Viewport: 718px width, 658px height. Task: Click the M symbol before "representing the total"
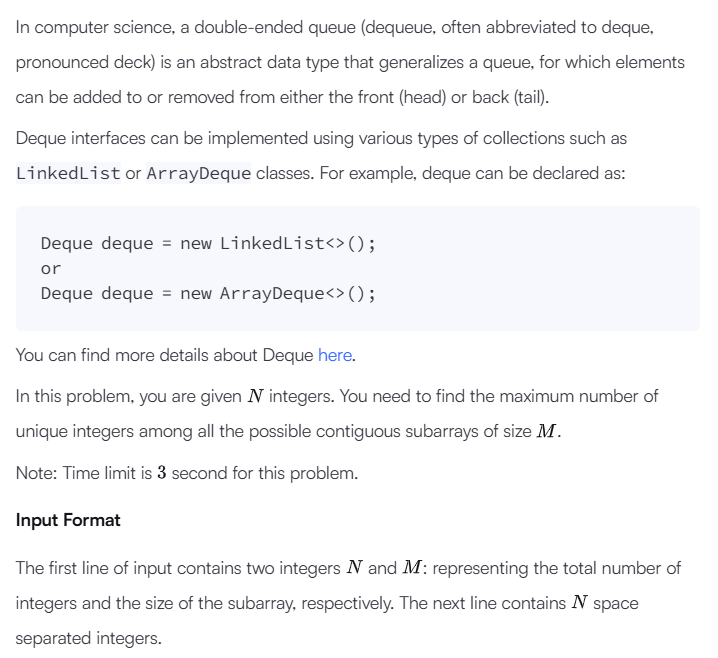(412, 568)
